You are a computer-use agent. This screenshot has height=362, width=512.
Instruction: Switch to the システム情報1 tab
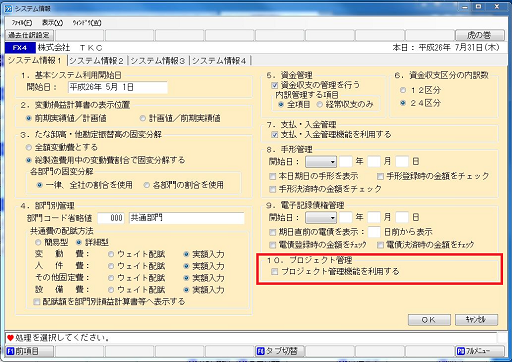tap(35, 61)
